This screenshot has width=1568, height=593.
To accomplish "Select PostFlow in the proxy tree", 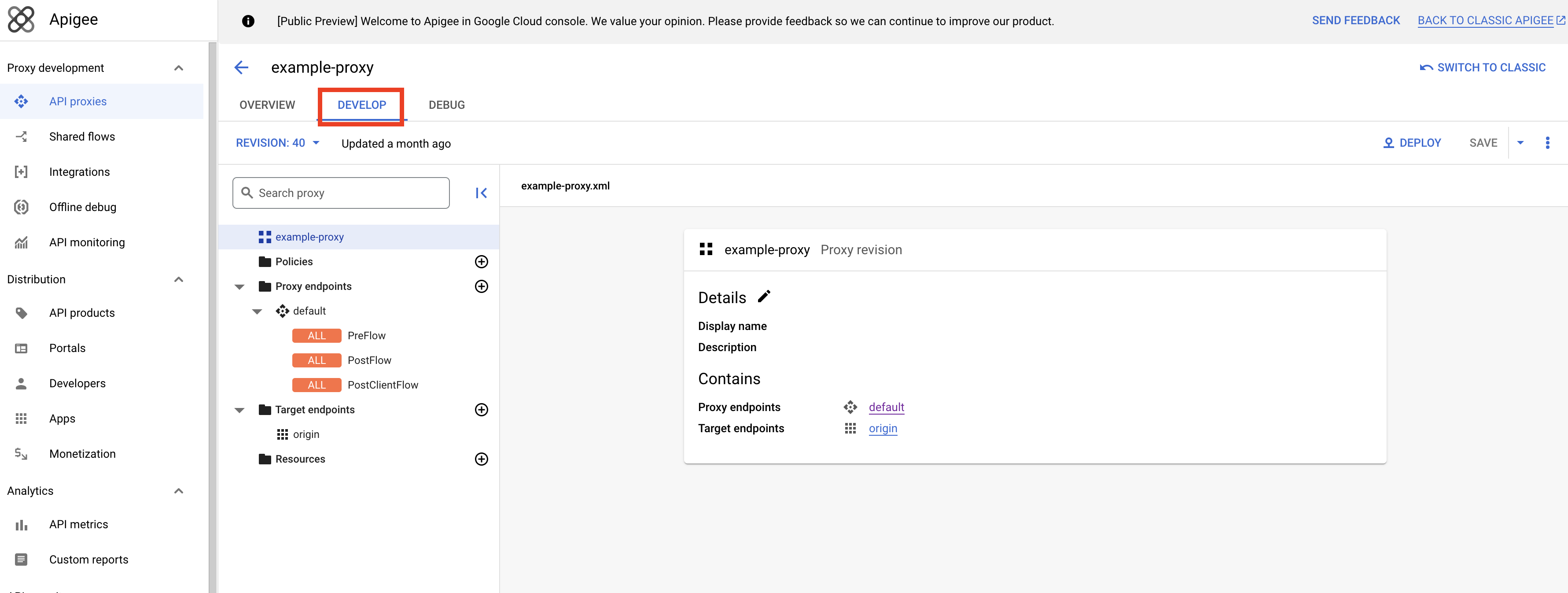I will [369, 360].
